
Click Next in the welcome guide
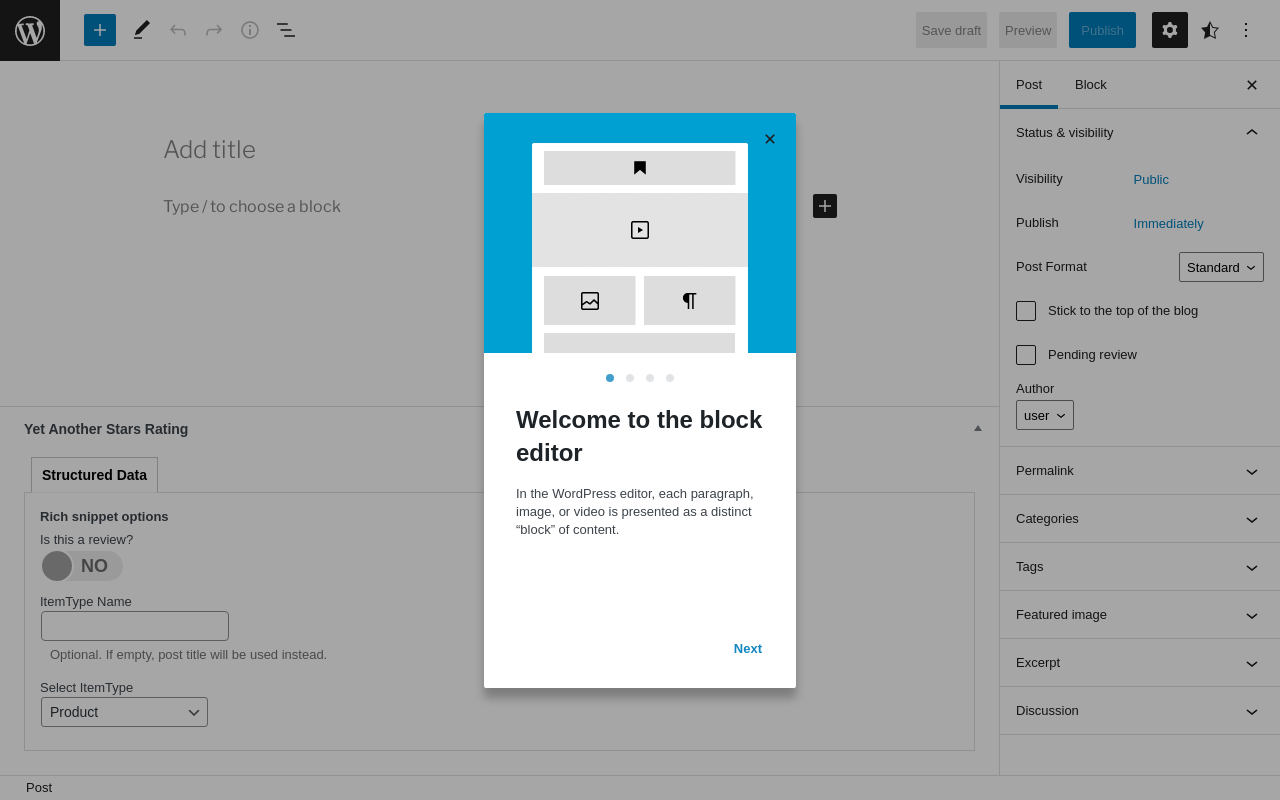(x=748, y=648)
